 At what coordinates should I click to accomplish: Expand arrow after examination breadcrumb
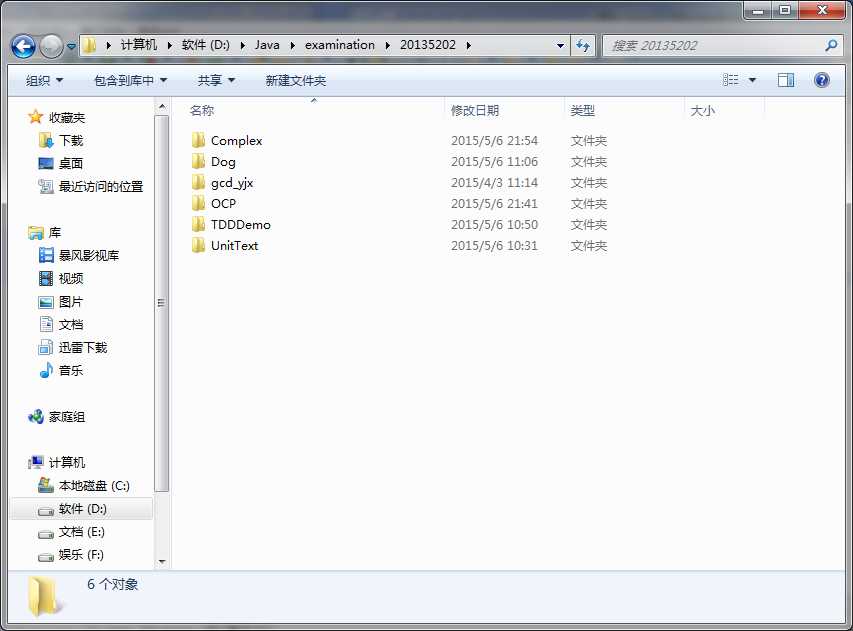pyautogui.click(x=387, y=45)
